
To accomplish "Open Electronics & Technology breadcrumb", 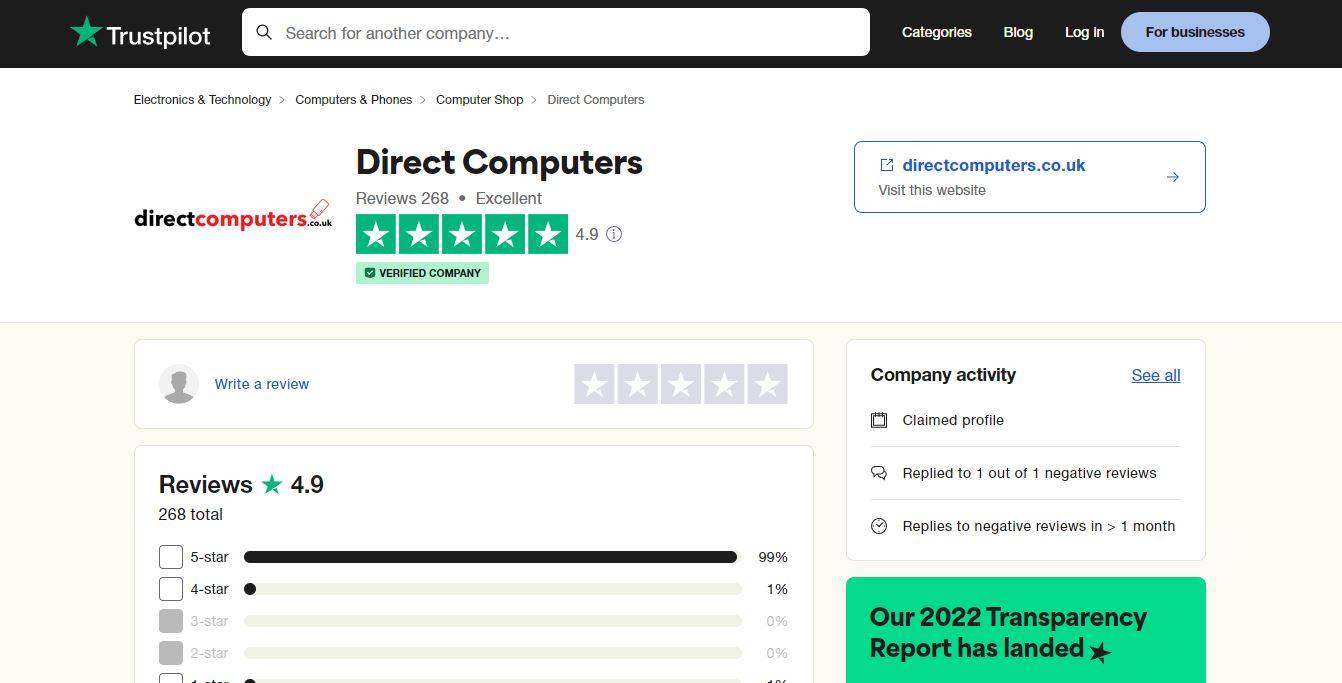I will click(x=202, y=100).
